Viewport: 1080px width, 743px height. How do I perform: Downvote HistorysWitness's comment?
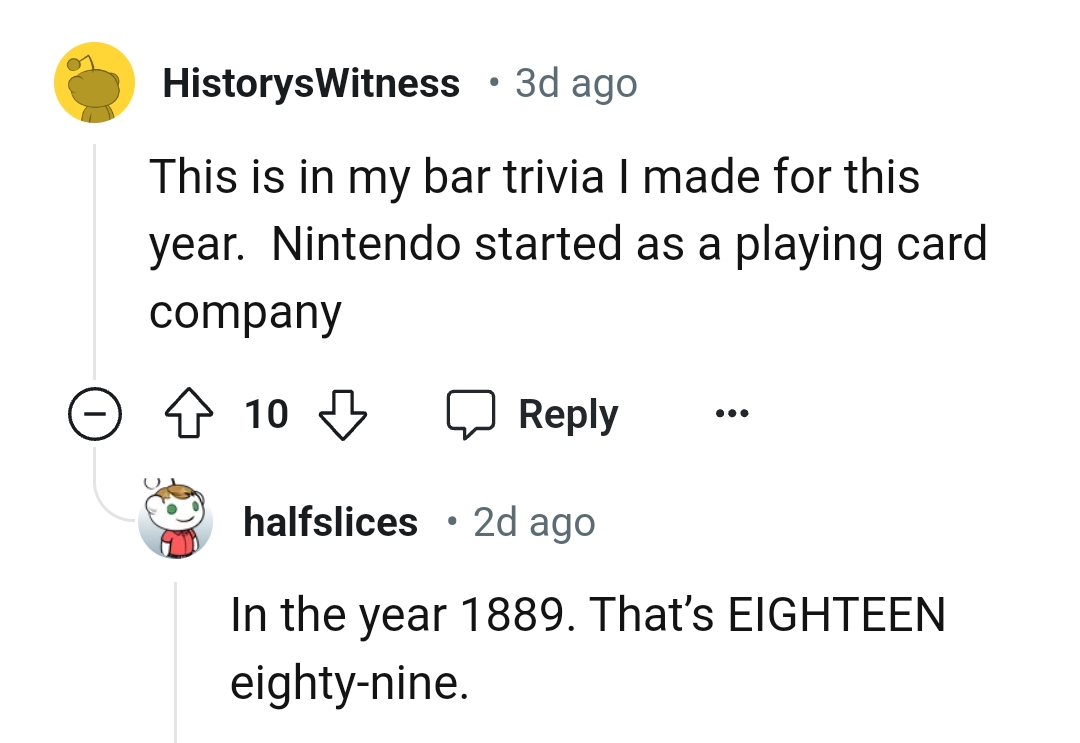(x=343, y=413)
